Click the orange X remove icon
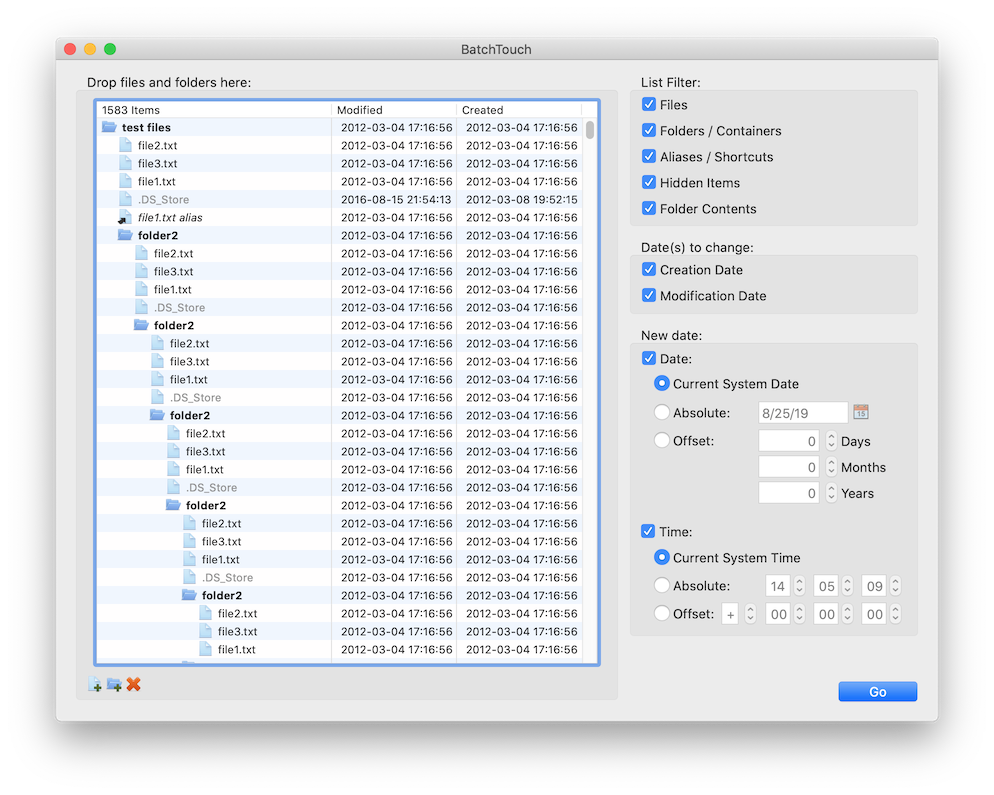The width and height of the screenshot is (994, 795). pos(133,685)
